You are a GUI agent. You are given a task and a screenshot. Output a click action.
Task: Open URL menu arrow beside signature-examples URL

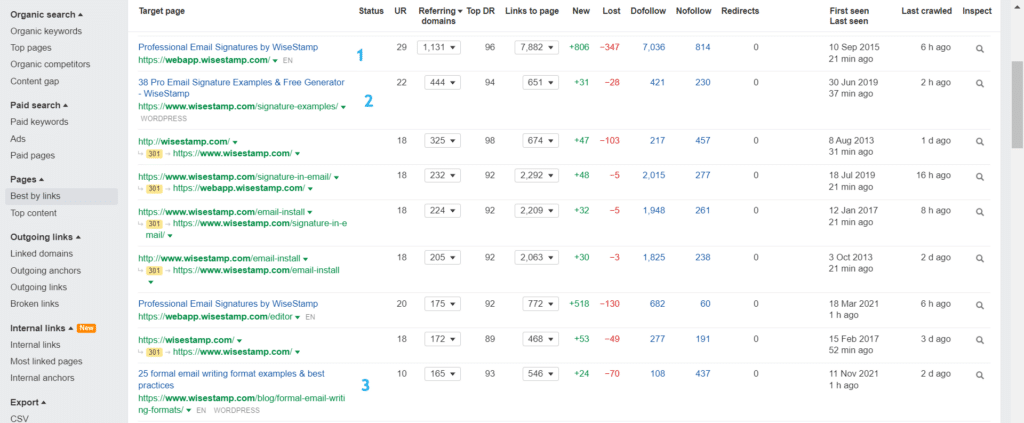coord(344,106)
